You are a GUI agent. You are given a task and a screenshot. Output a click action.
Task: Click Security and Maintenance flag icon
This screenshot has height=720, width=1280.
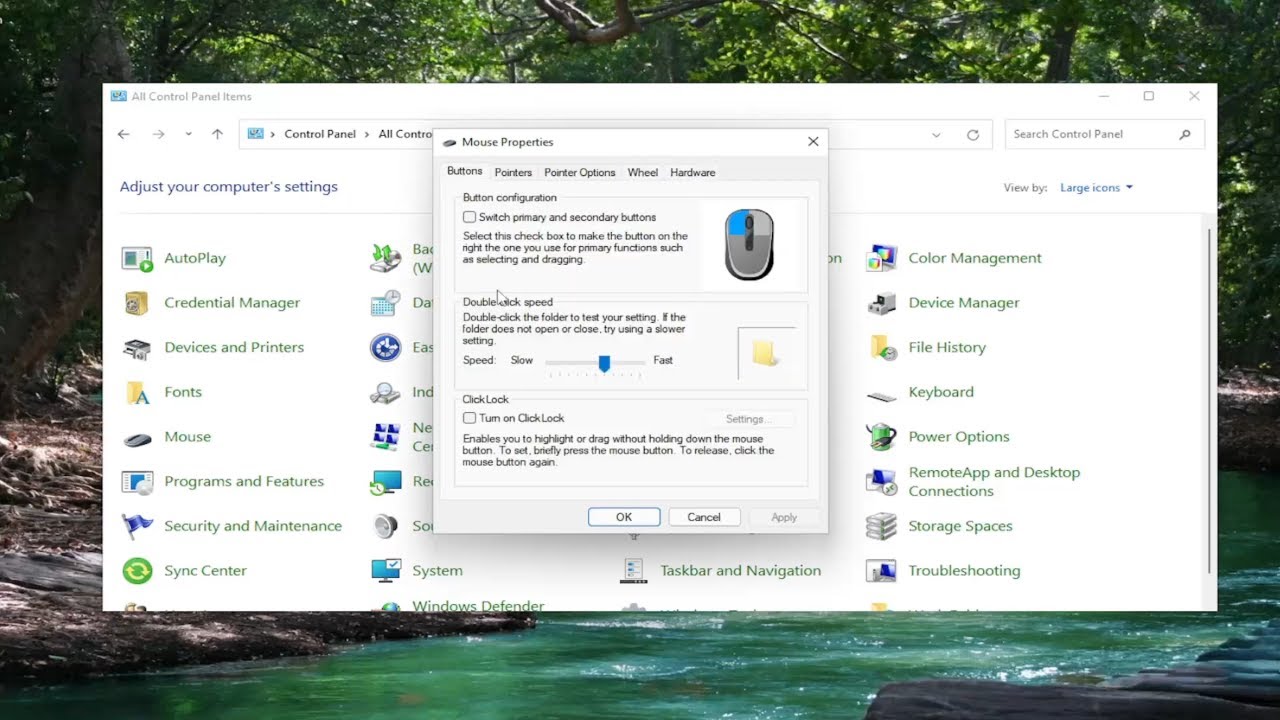click(137, 526)
